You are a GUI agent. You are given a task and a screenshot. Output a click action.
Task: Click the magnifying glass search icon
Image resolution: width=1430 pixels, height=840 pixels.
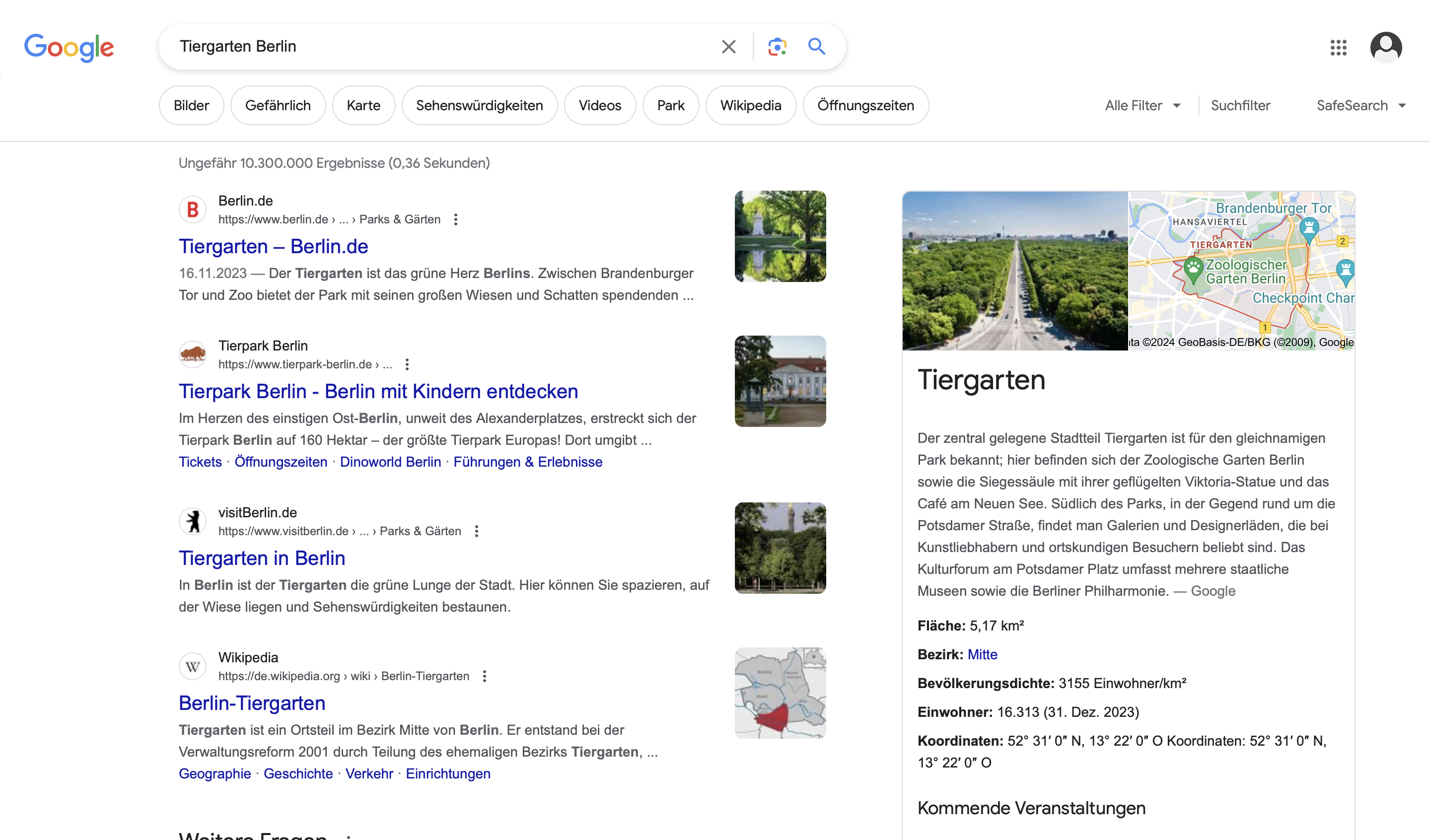[x=817, y=47]
